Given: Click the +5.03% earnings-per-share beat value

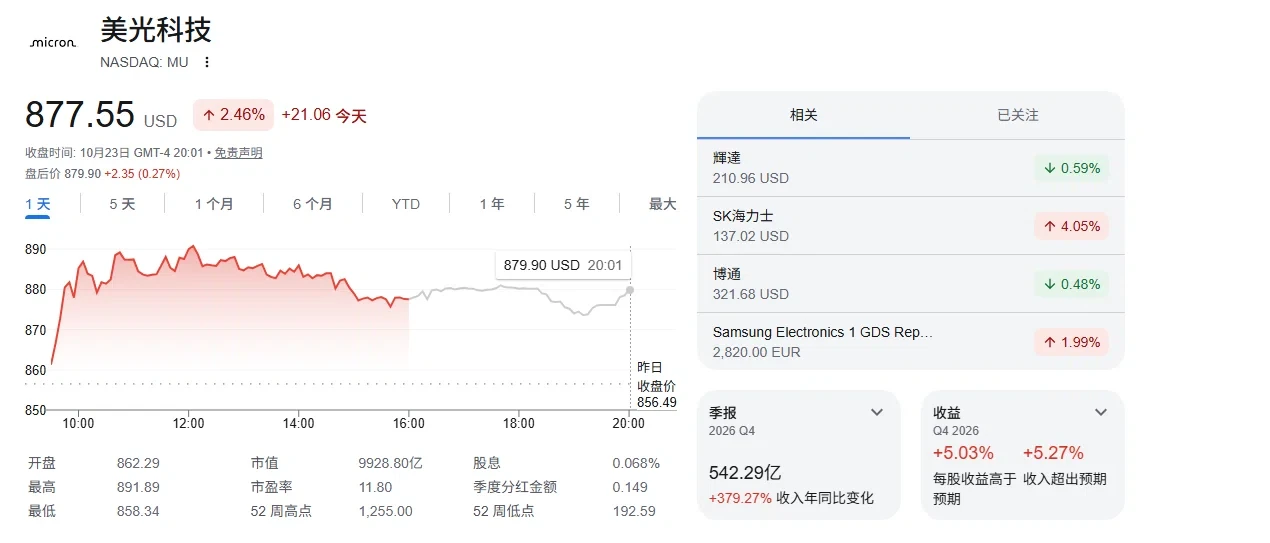Looking at the screenshot, I should [963, 453].
